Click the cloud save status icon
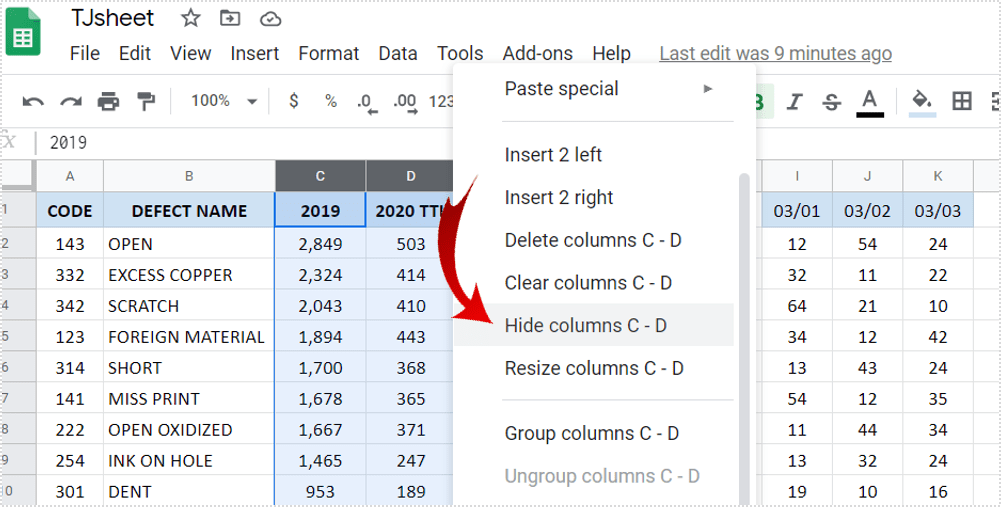 click(x=270, y=19)
